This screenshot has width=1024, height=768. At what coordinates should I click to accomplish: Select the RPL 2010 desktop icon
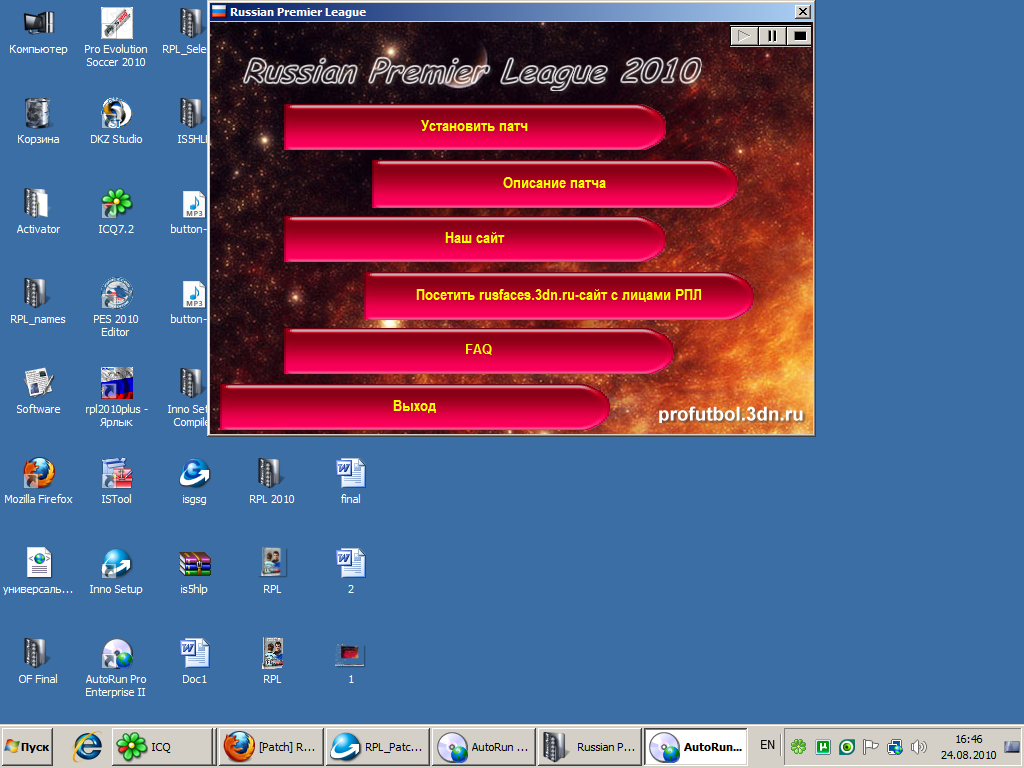coord(272,482)
